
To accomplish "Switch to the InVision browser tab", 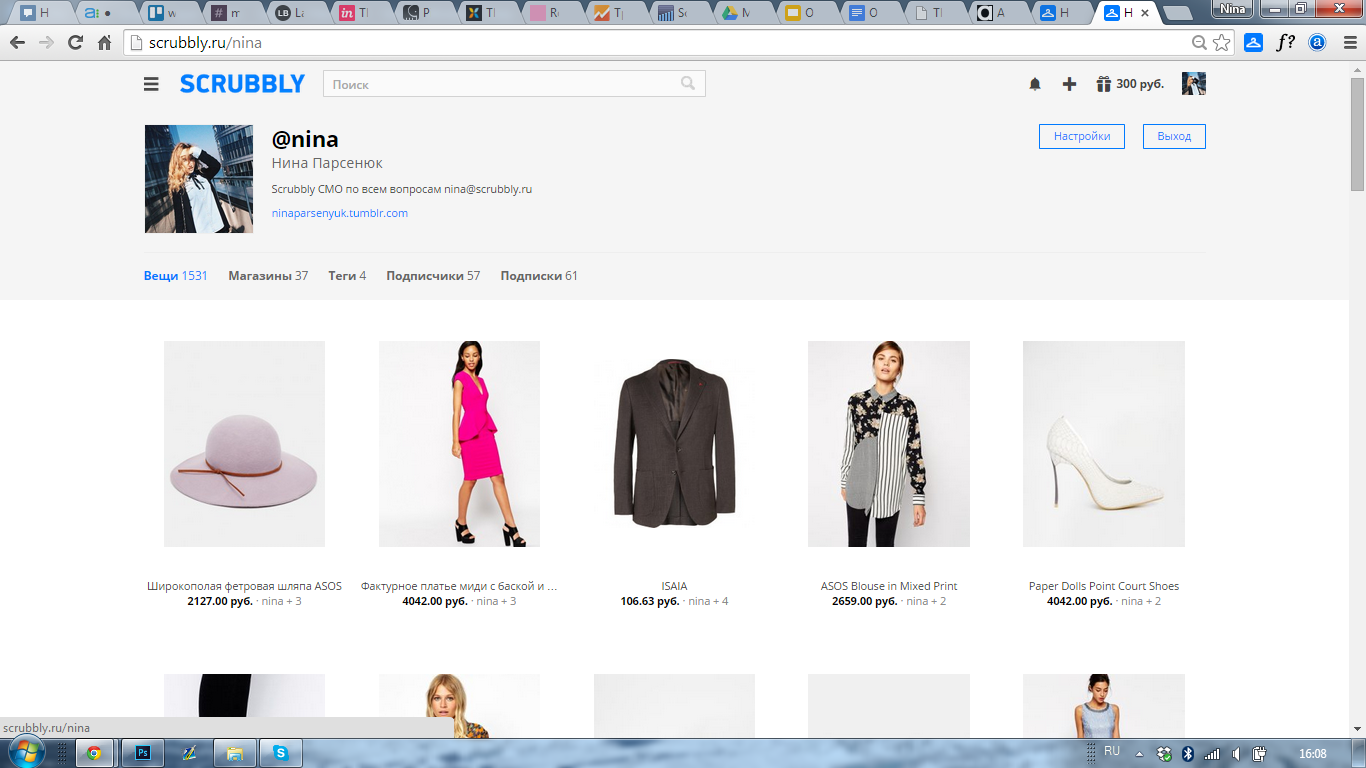I will pyautogui.click(x=352, y=14).
